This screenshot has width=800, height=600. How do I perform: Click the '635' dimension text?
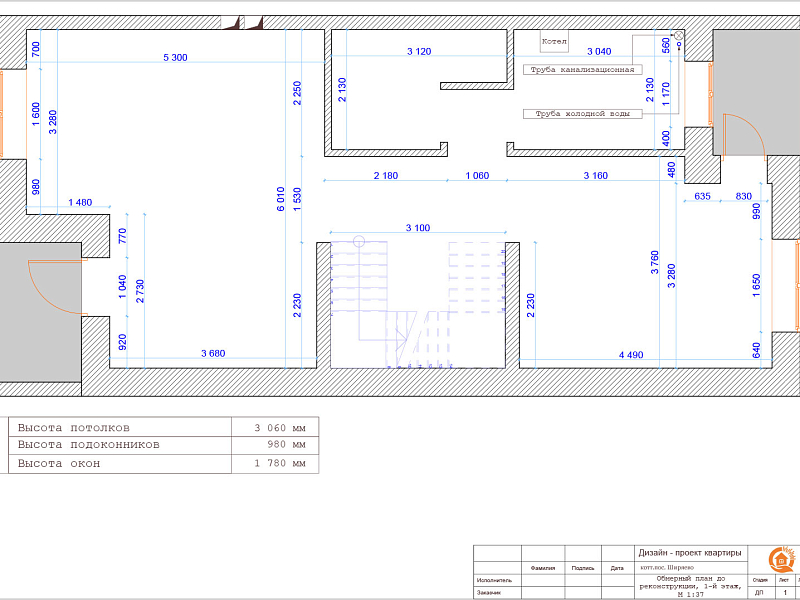click(702, 196)
